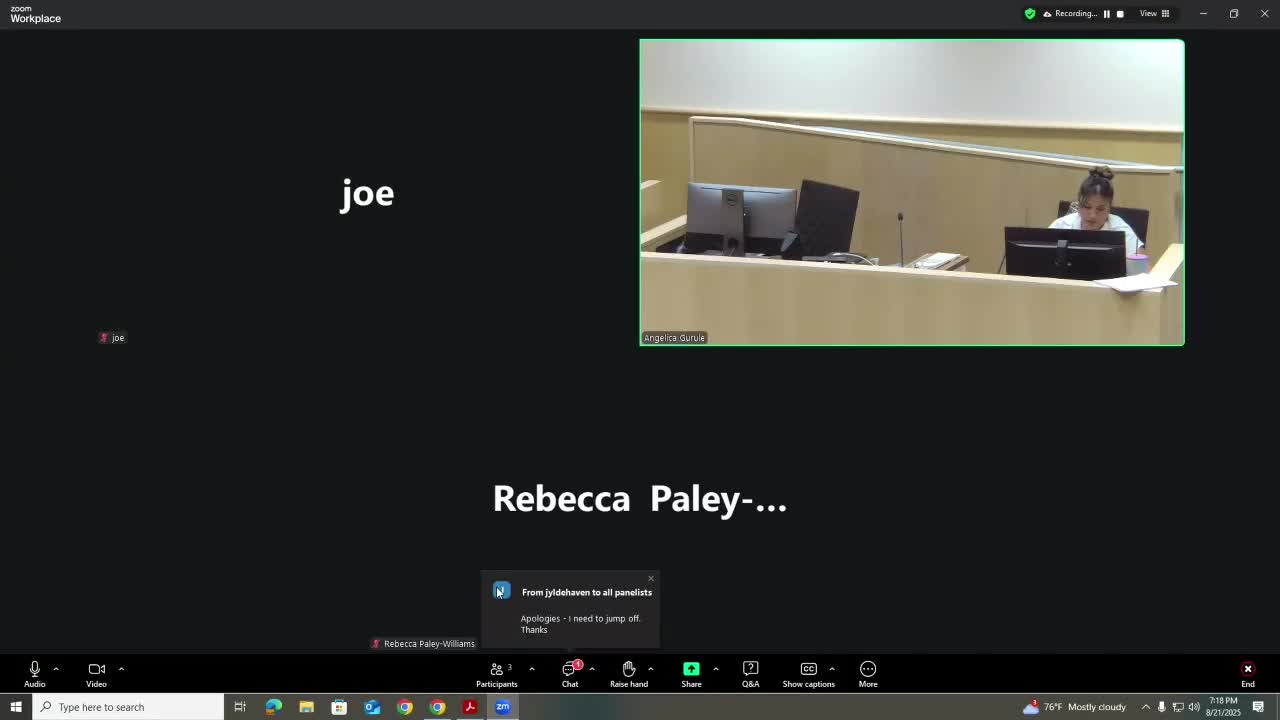
Task: Expand the Audio options caret
Action: coord(56,669)
